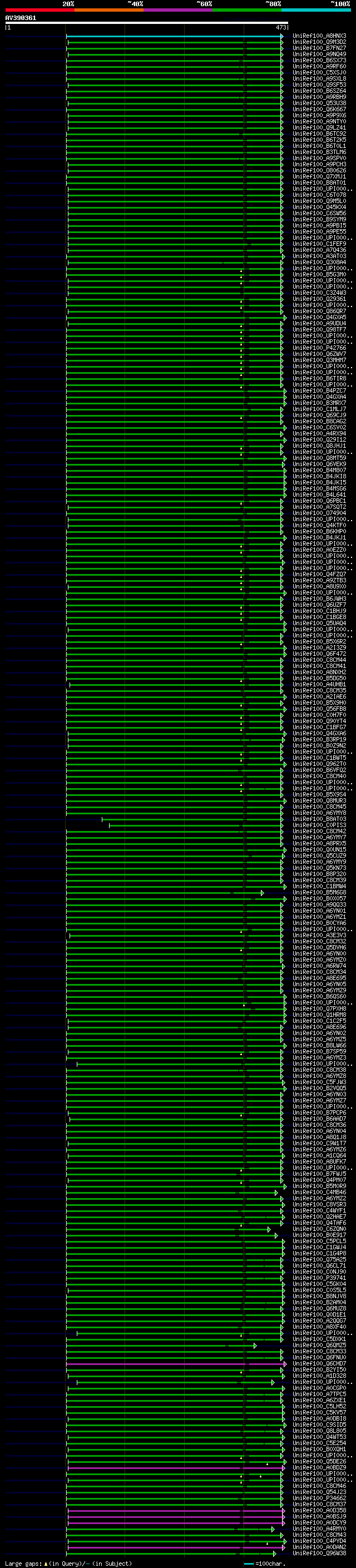
Task: Select hit label UniRef100_C1BWT5
Action: (x=319, y=758)
